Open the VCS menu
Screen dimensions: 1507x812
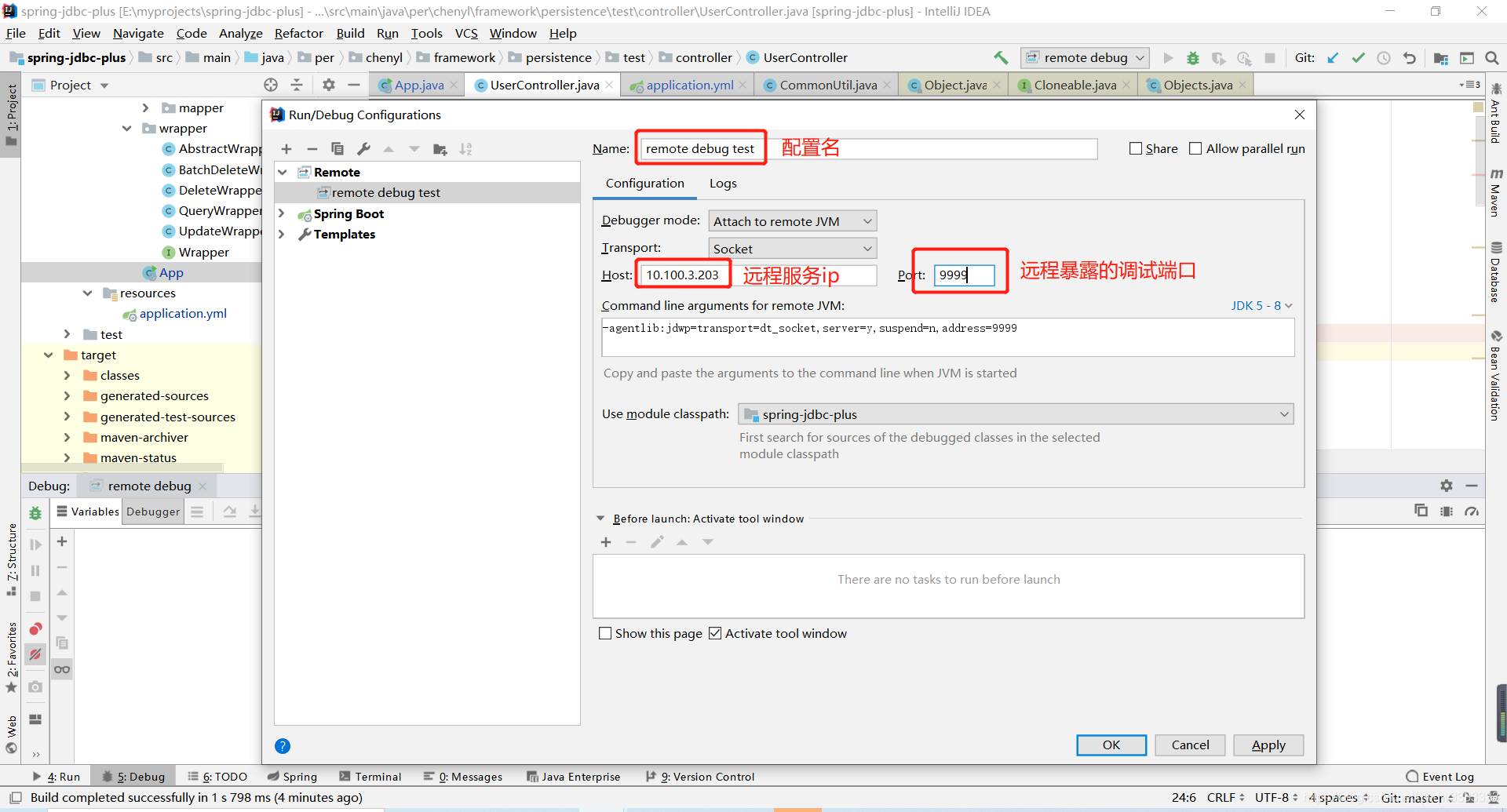click(466, 33)
